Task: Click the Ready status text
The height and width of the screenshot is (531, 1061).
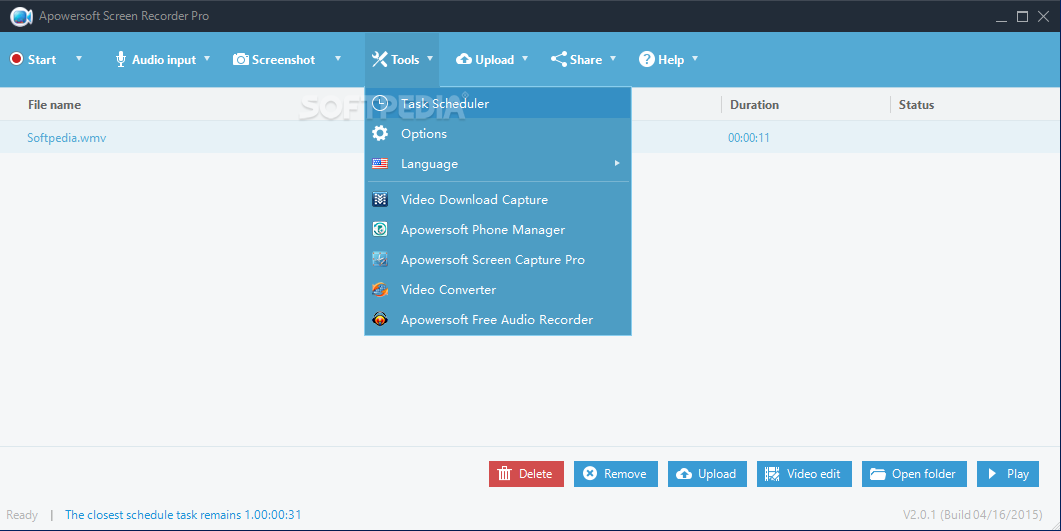Action: 22,515
